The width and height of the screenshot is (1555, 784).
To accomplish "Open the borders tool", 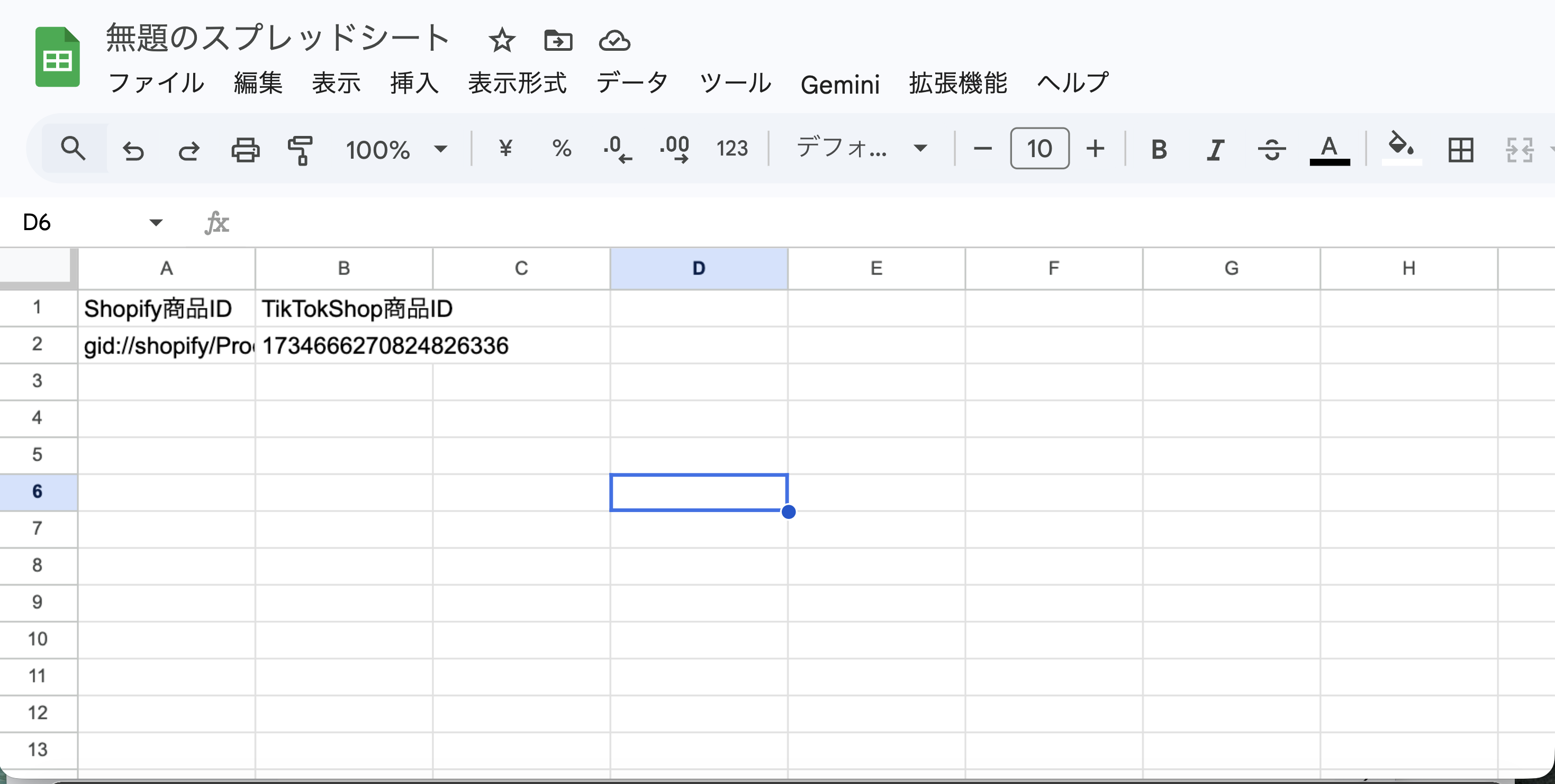I will [x=1460, y=150].
